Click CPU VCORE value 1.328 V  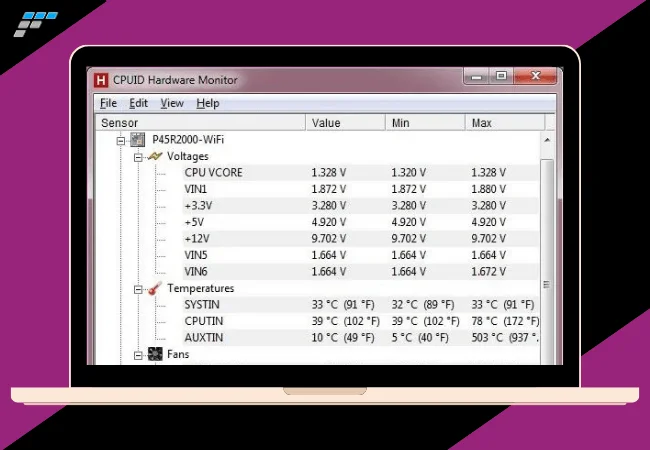tap(329, 173)
